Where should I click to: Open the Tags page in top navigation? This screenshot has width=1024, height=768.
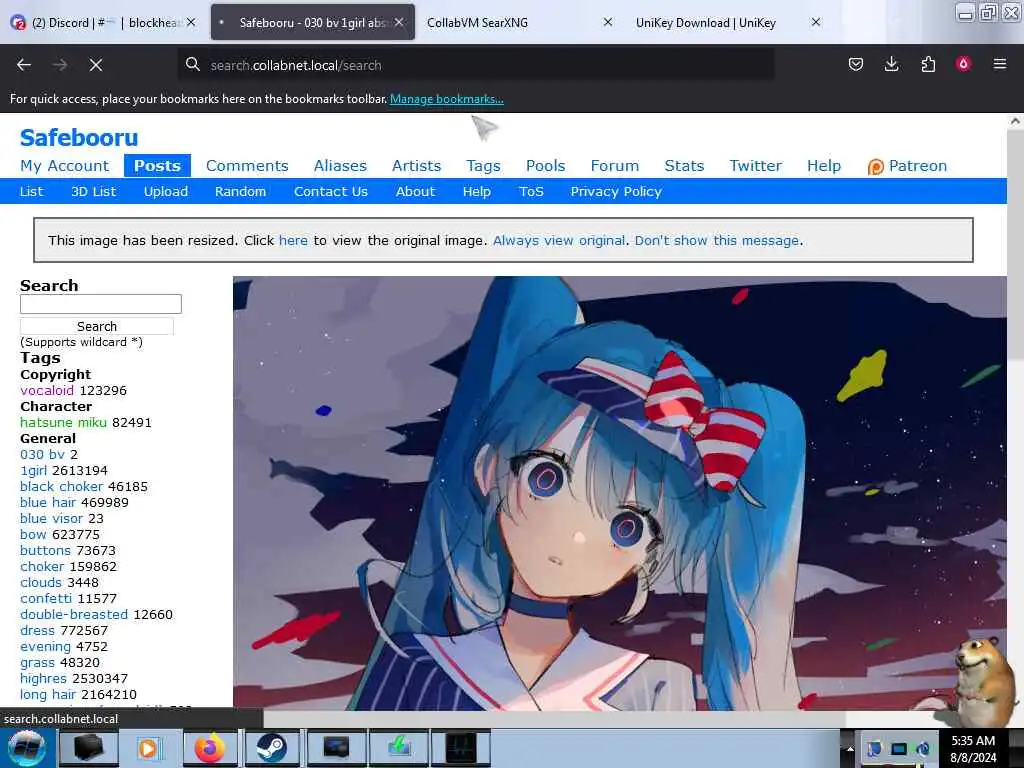(483, 166)
